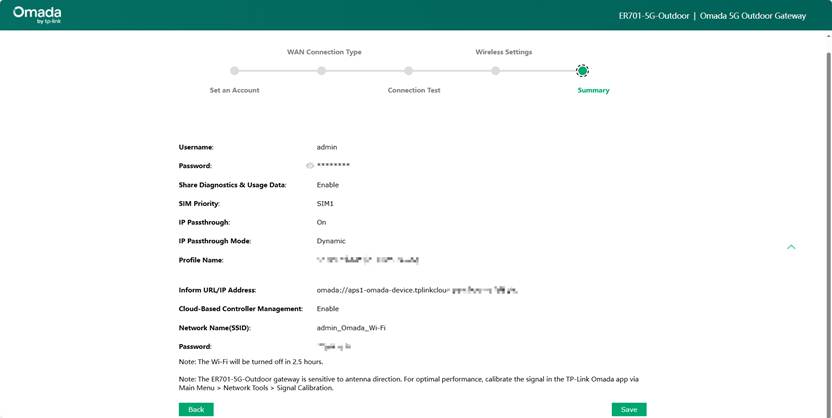Select the Connection Test step label
The width and height of the screenshot is (832, 418).
tap(414, 90)
